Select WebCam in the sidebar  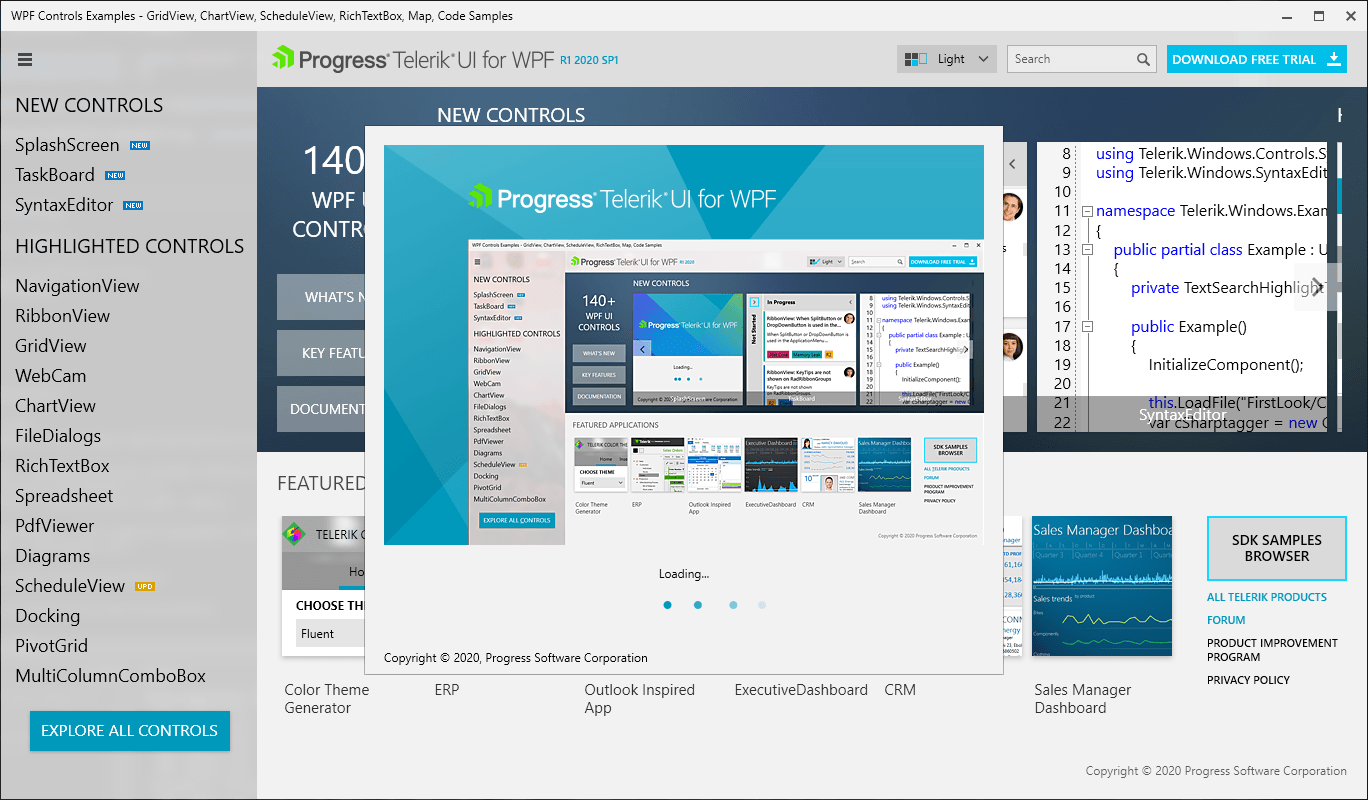tap(51, 376)
